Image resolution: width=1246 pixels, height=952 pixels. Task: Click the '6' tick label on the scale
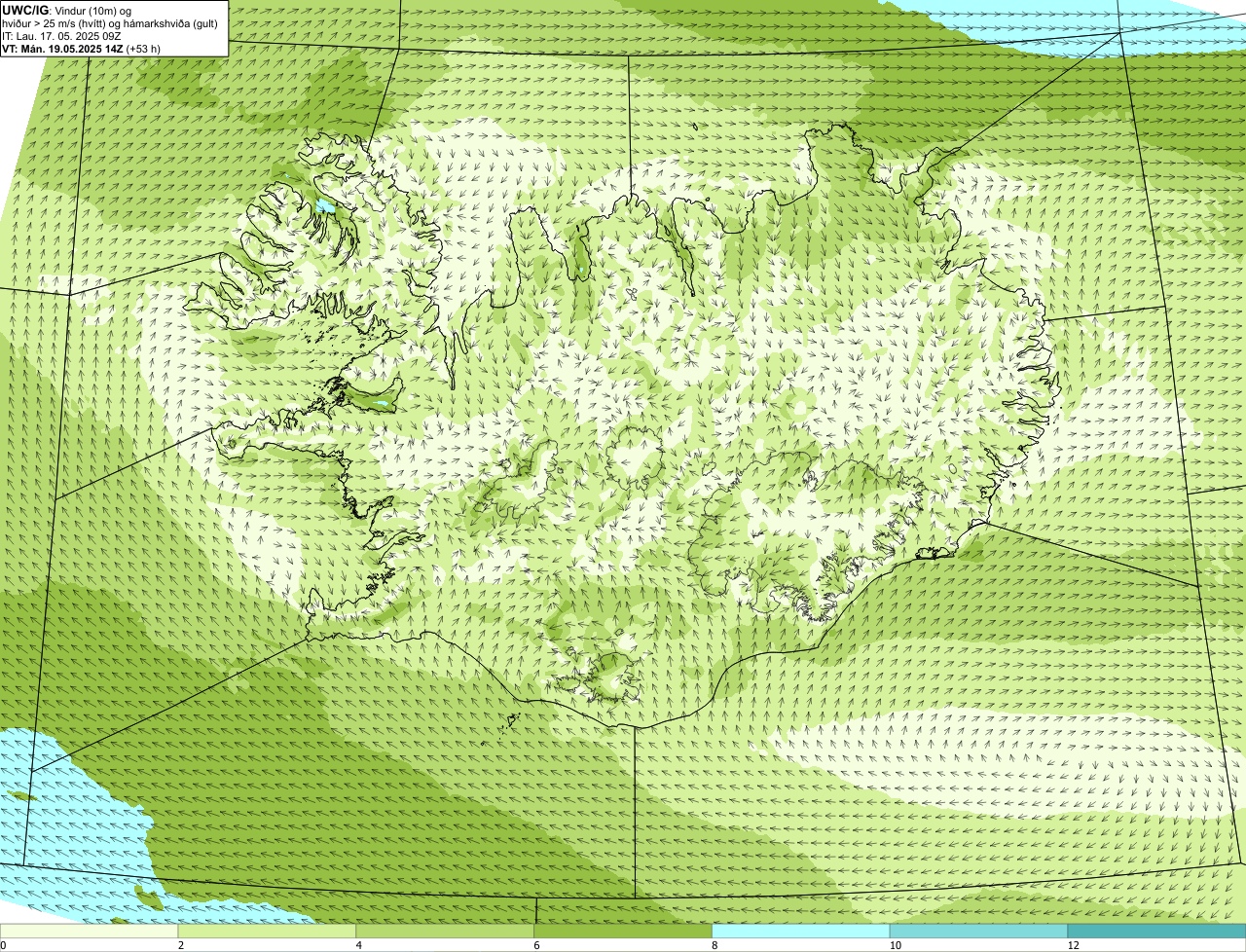[x=536, y=945]
